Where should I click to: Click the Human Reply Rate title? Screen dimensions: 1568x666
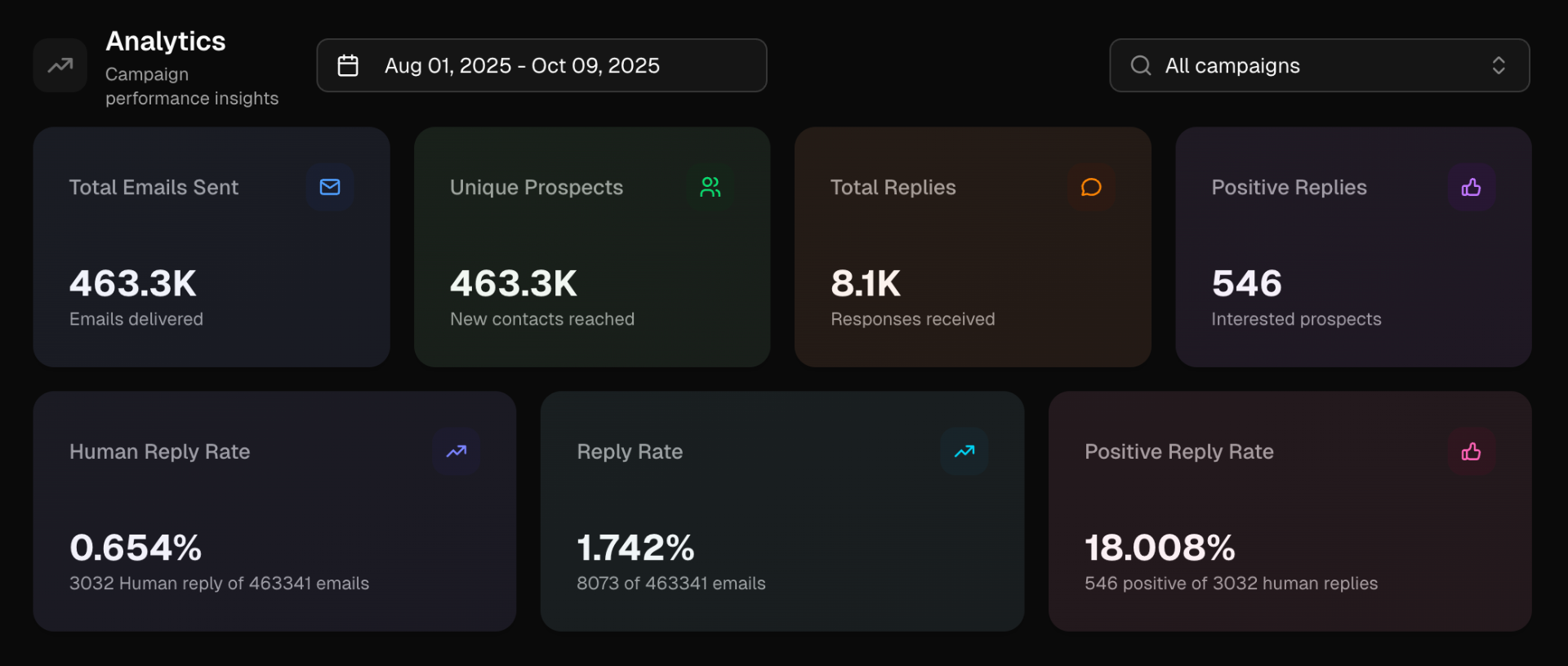point(160,451)
